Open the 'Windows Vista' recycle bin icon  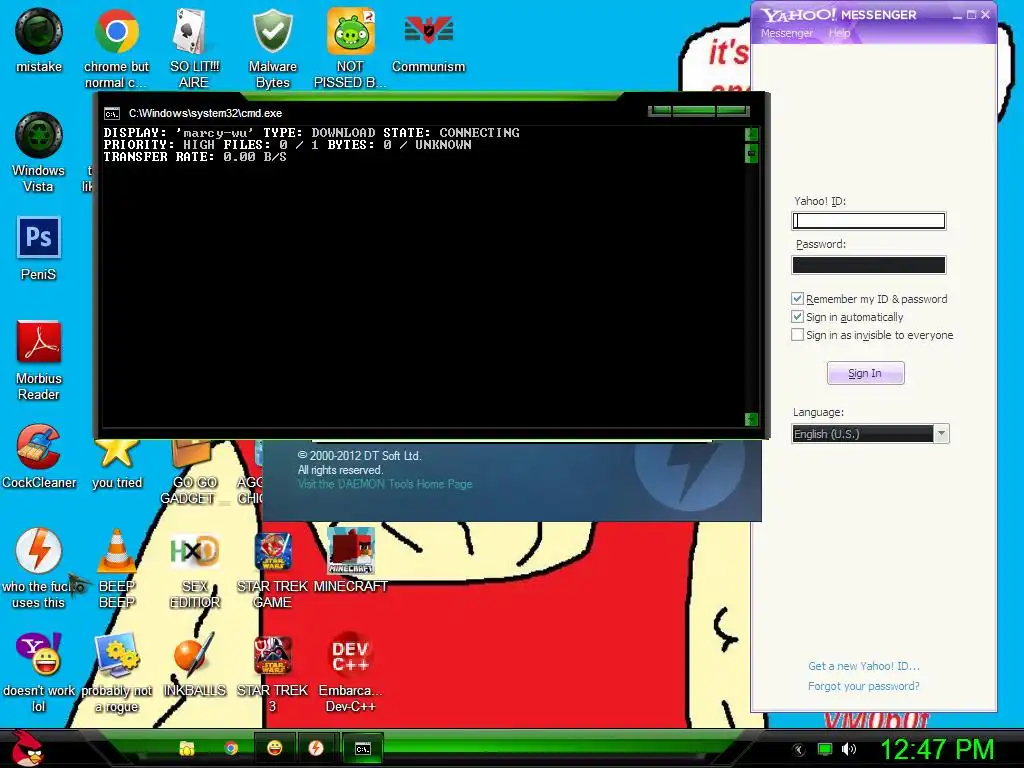pos(39,135)
